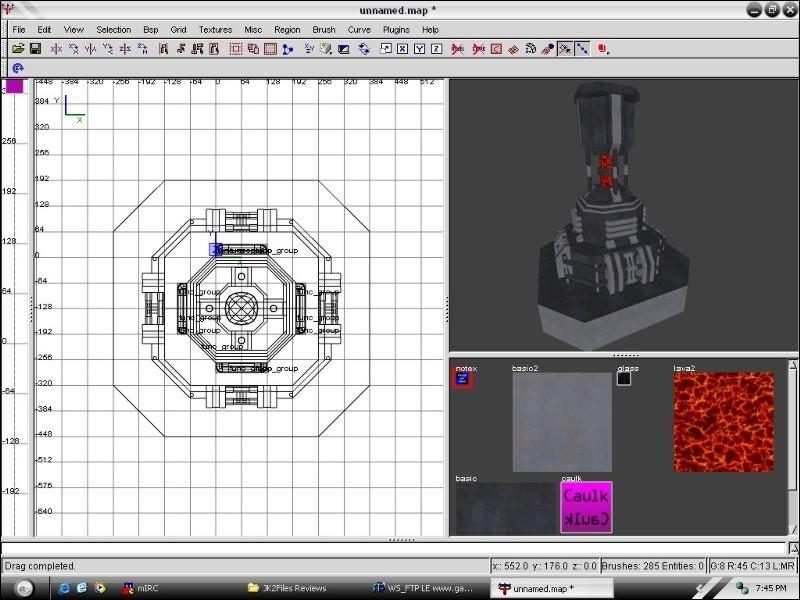Open the Bsp menu

click(150, 30)
